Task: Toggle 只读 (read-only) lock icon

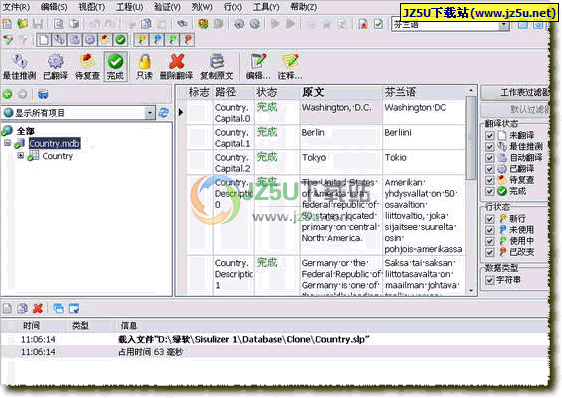Action: click(144, 66)
